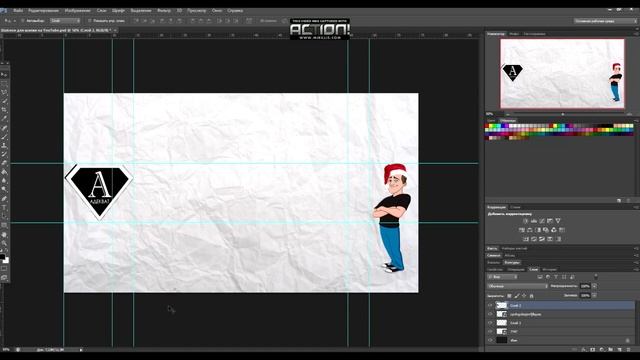
Task: Select the Crop tool
Action: (4, 110)
